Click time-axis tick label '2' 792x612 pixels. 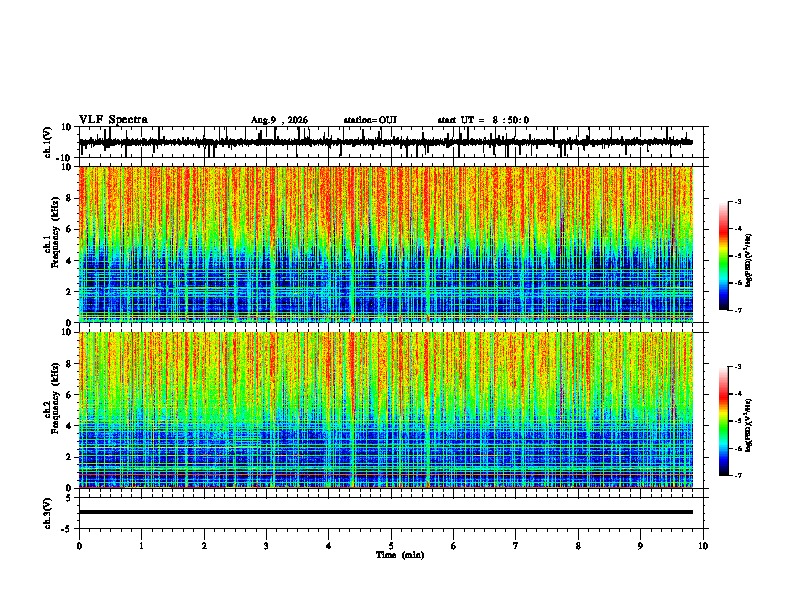[204, 546]
